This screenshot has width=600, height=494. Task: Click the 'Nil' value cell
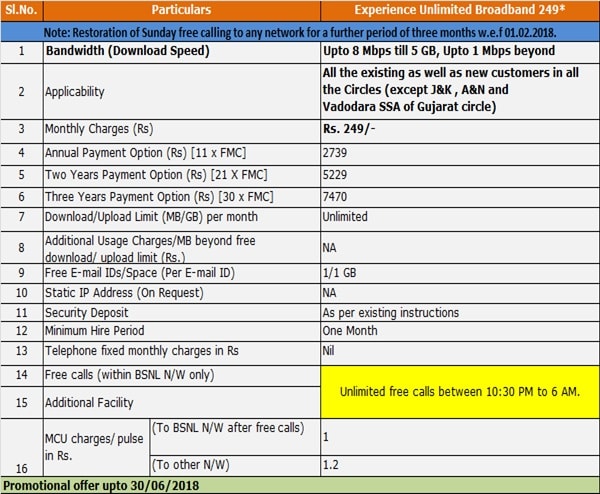pos(460,353)
